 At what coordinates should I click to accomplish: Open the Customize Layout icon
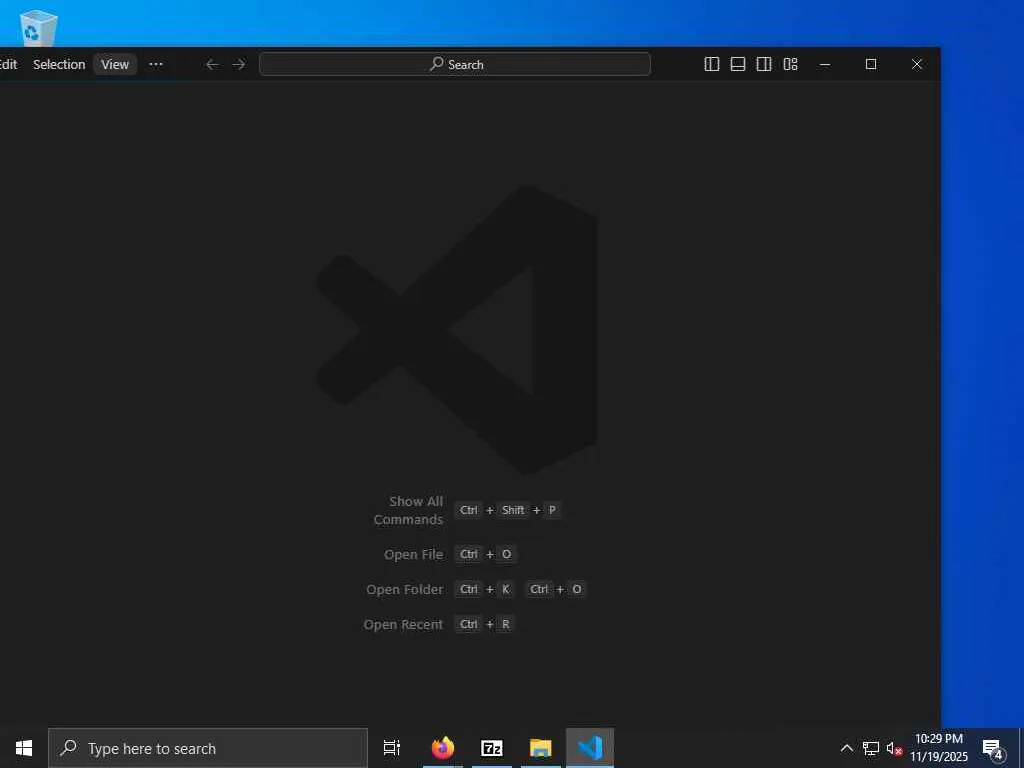coord(790,64)
